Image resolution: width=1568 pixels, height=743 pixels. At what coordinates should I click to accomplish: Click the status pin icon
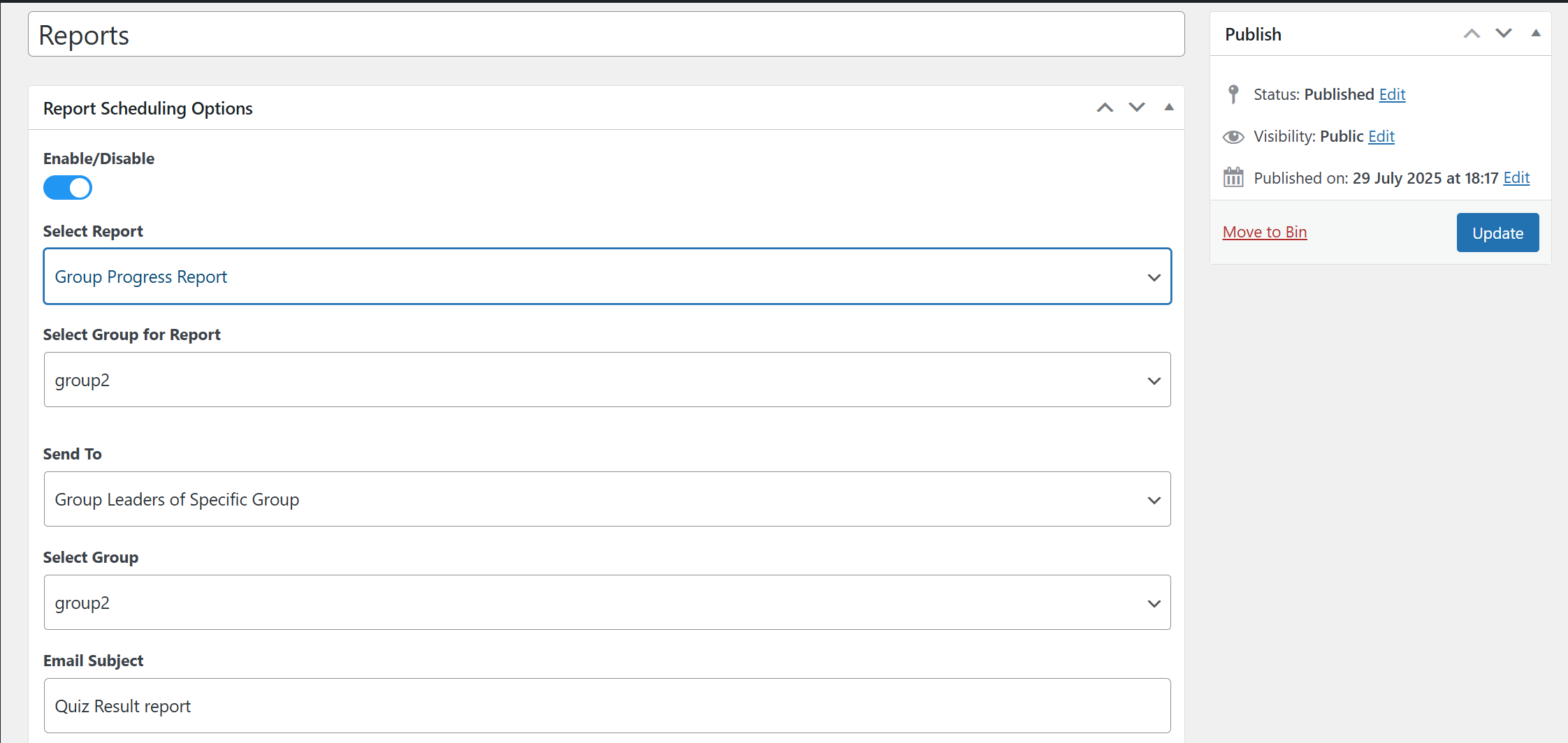point(1233,94)
